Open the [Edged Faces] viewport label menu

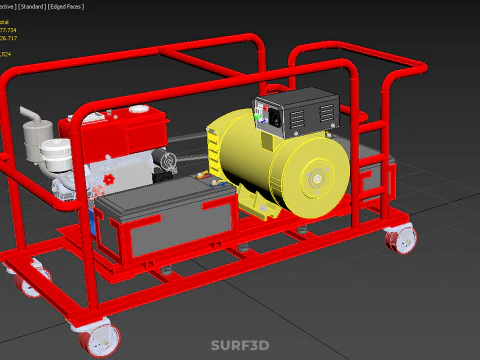tap(66, 7)
